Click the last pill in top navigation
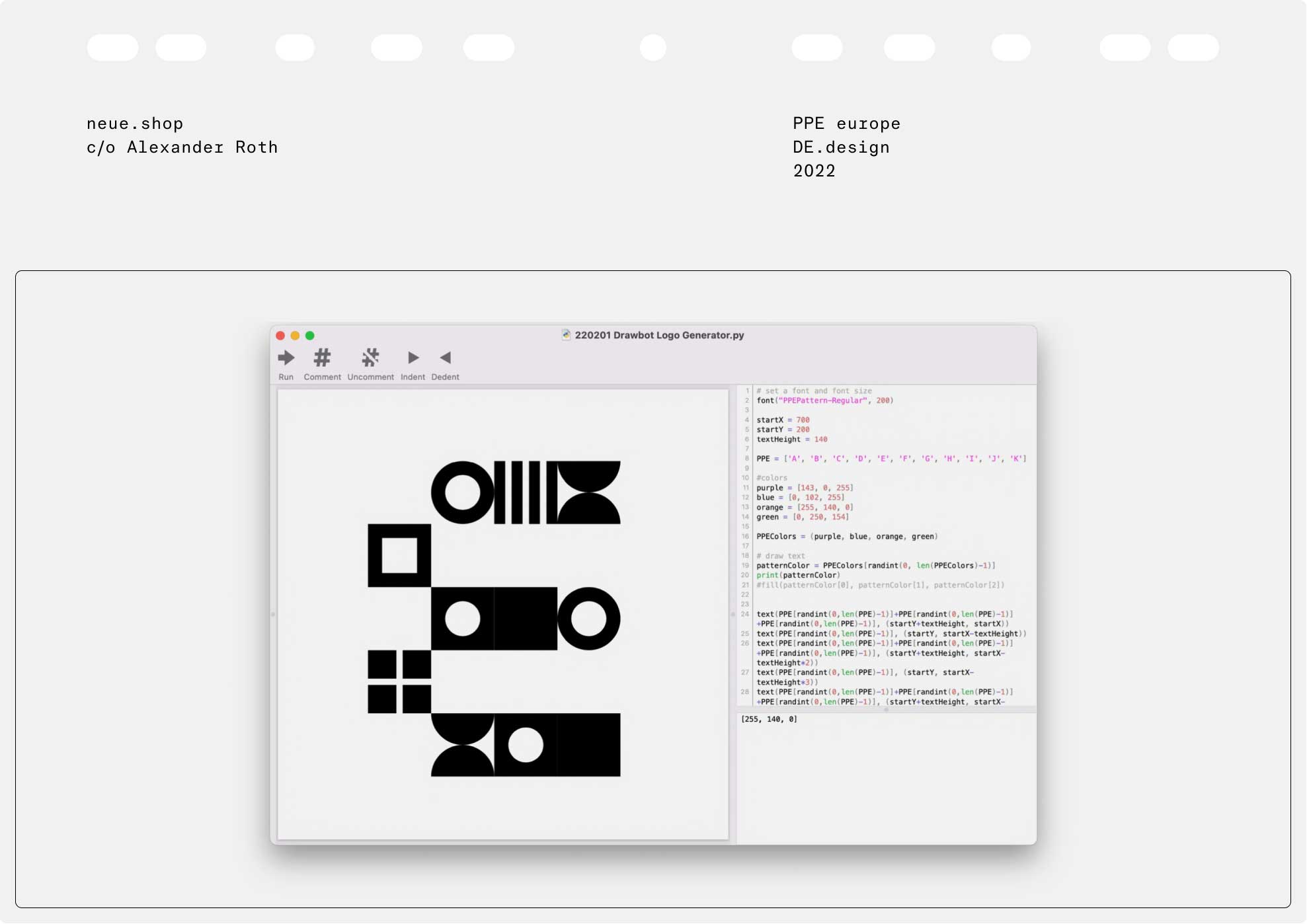This screenshot has height=924, width=1307. 1193,48
